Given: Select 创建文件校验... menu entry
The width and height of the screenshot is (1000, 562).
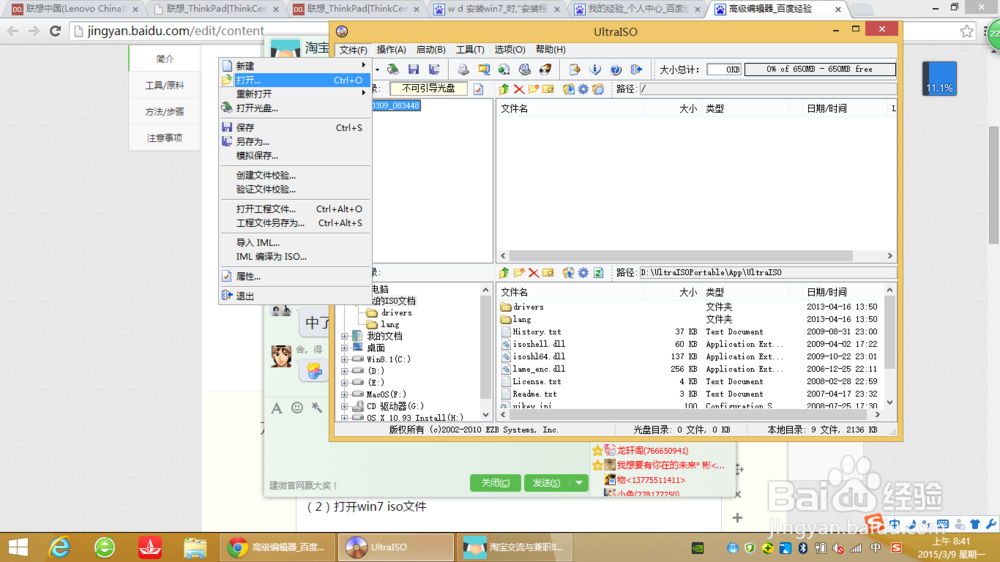Looking at the screenshot, I should 295,175.
